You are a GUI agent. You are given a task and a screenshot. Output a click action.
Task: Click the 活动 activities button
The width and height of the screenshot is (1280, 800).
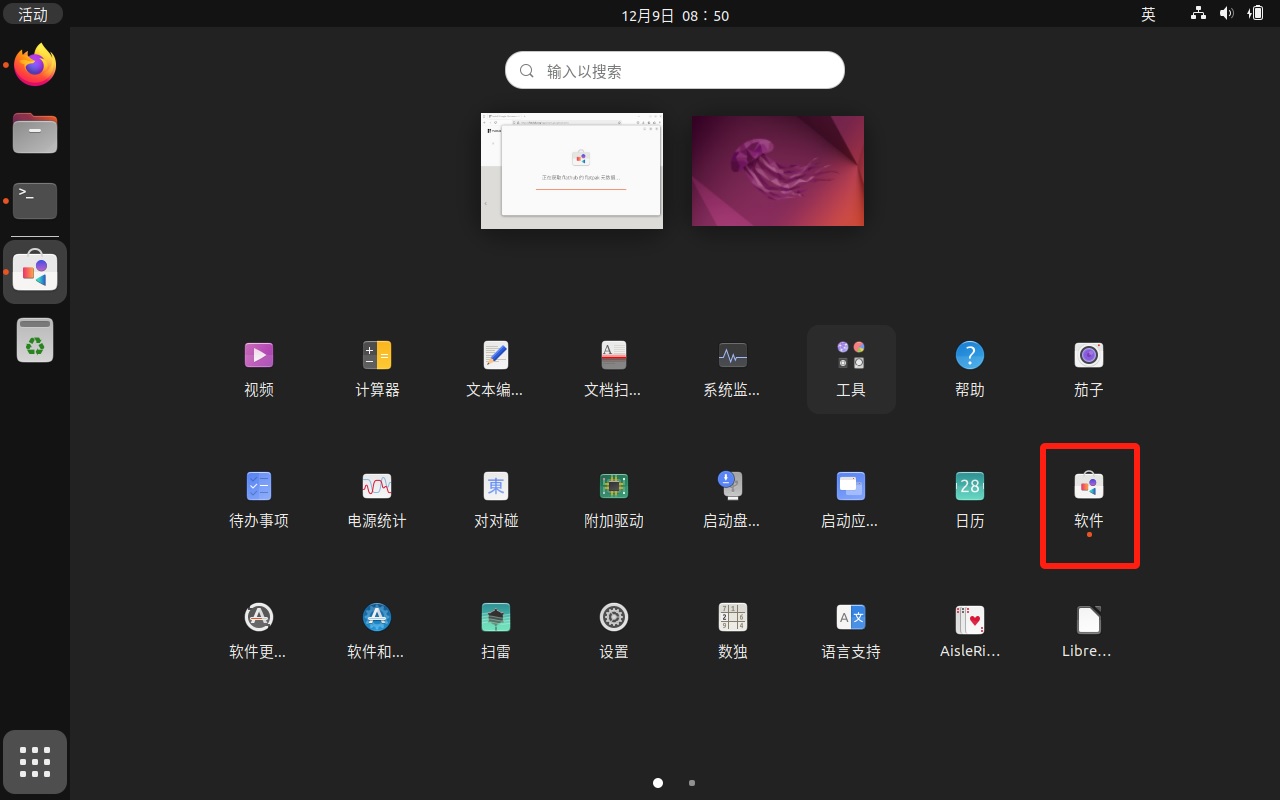(33, 14)
